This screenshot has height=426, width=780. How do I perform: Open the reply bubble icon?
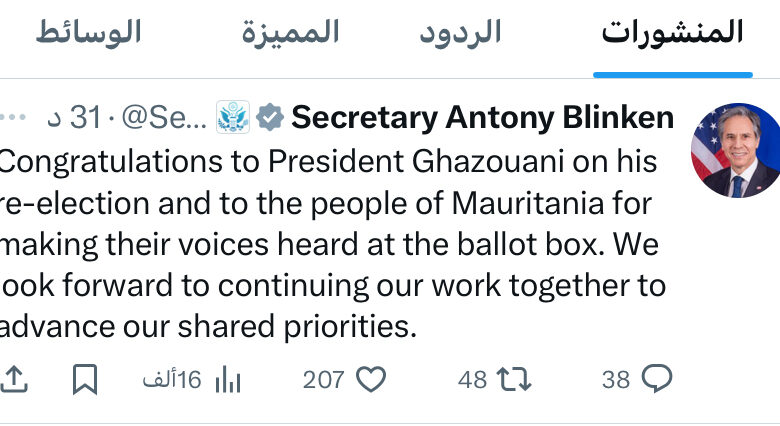[657, 379]
